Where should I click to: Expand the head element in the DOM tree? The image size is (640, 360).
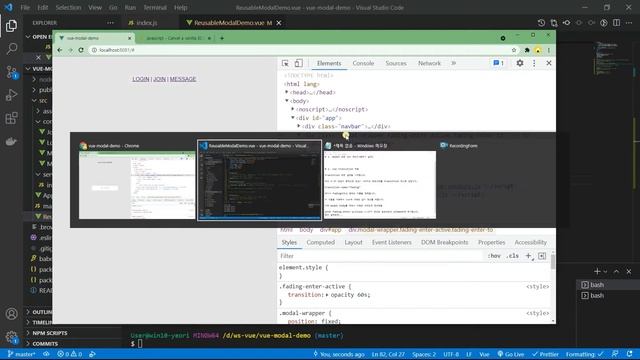tap(287, 92)
